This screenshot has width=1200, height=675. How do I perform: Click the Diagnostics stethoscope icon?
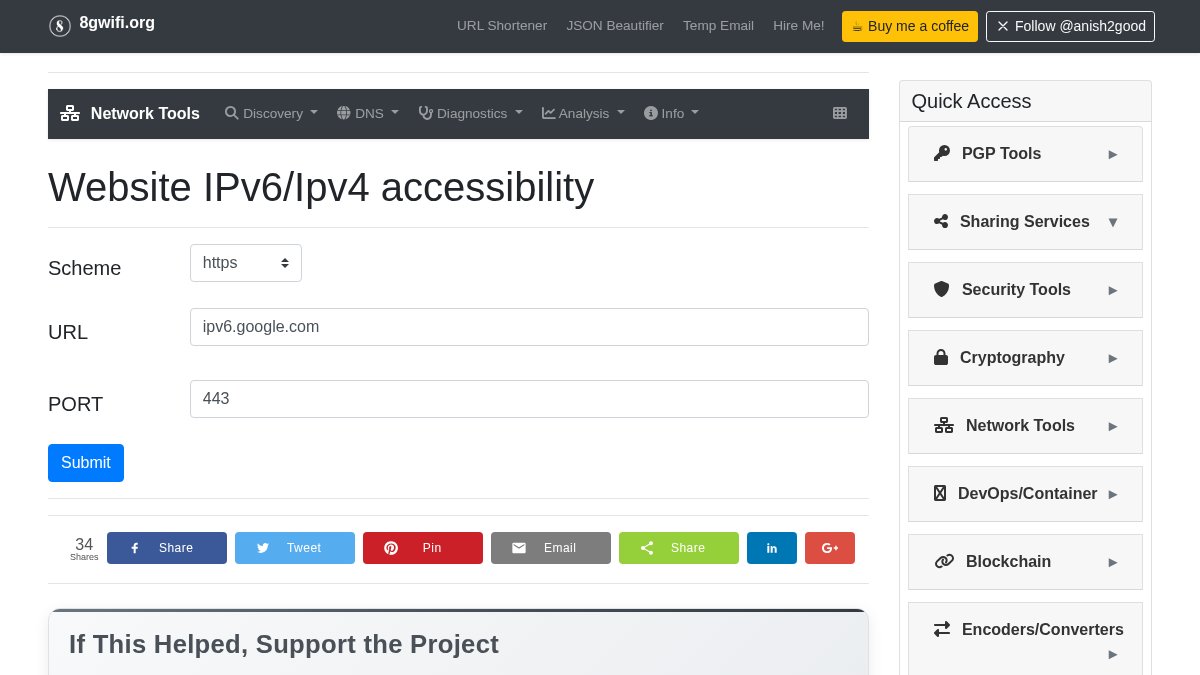click(425, 113)
